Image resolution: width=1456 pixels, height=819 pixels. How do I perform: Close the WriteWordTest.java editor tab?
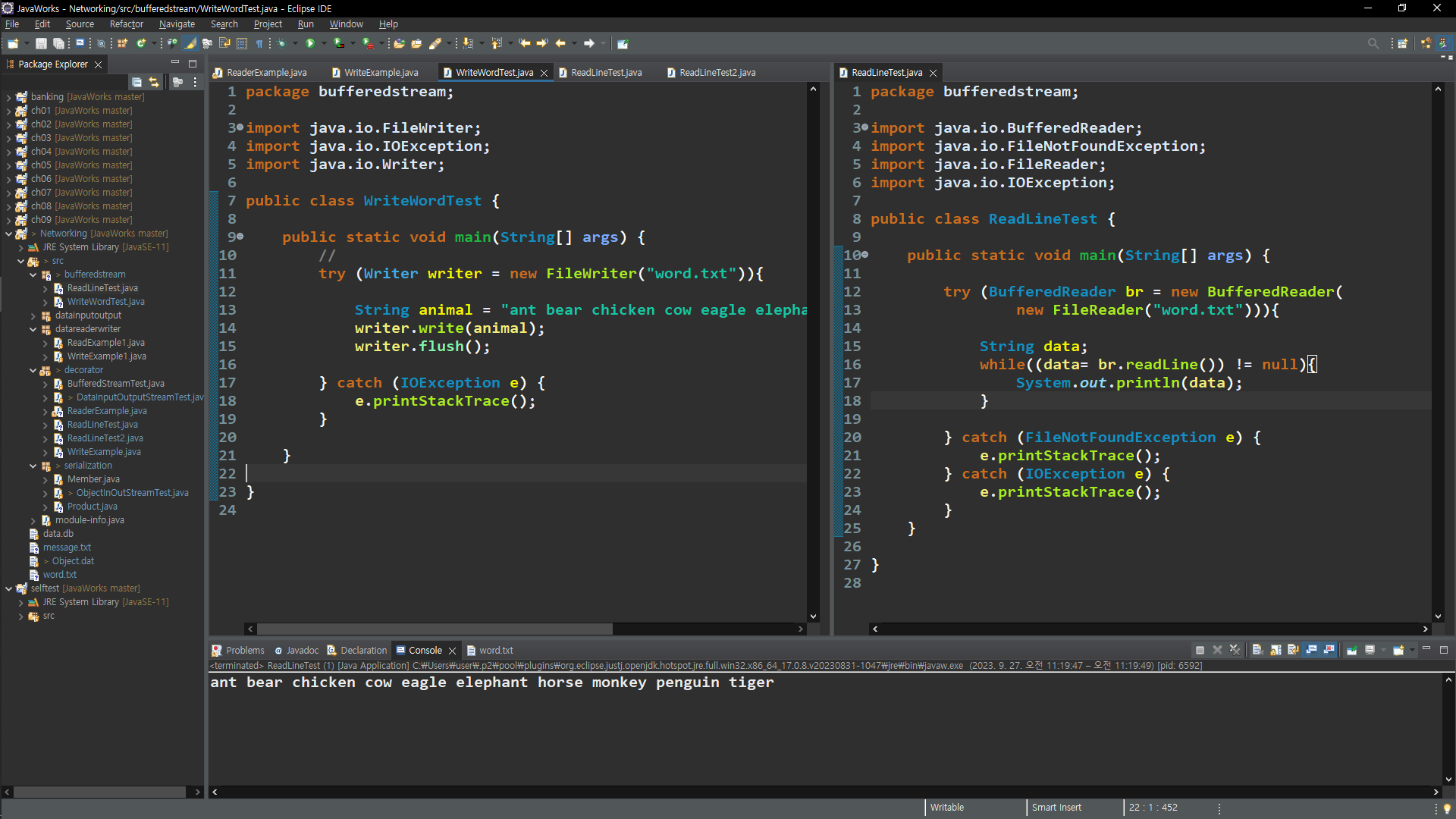(544, 73)
